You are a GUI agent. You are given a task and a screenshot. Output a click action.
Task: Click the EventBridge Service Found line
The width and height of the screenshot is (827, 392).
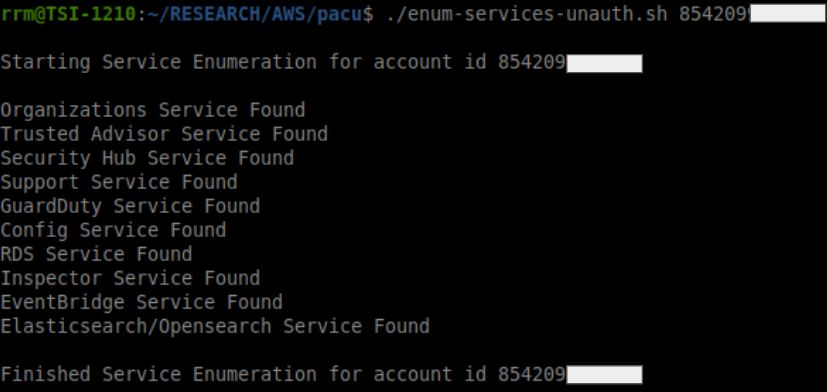[x=141, y=302]
